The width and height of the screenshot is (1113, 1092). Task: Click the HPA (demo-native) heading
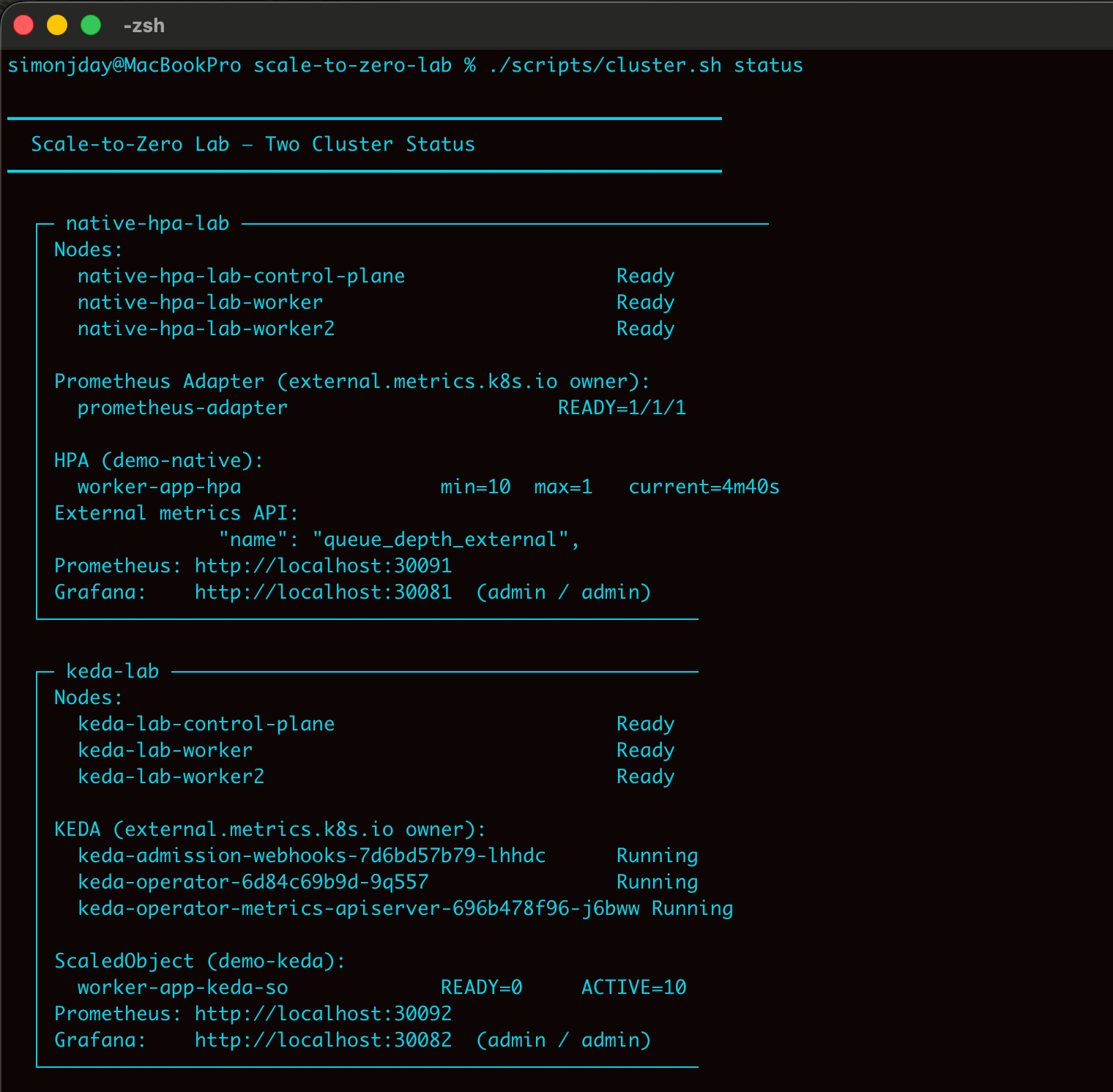point(159,460)
